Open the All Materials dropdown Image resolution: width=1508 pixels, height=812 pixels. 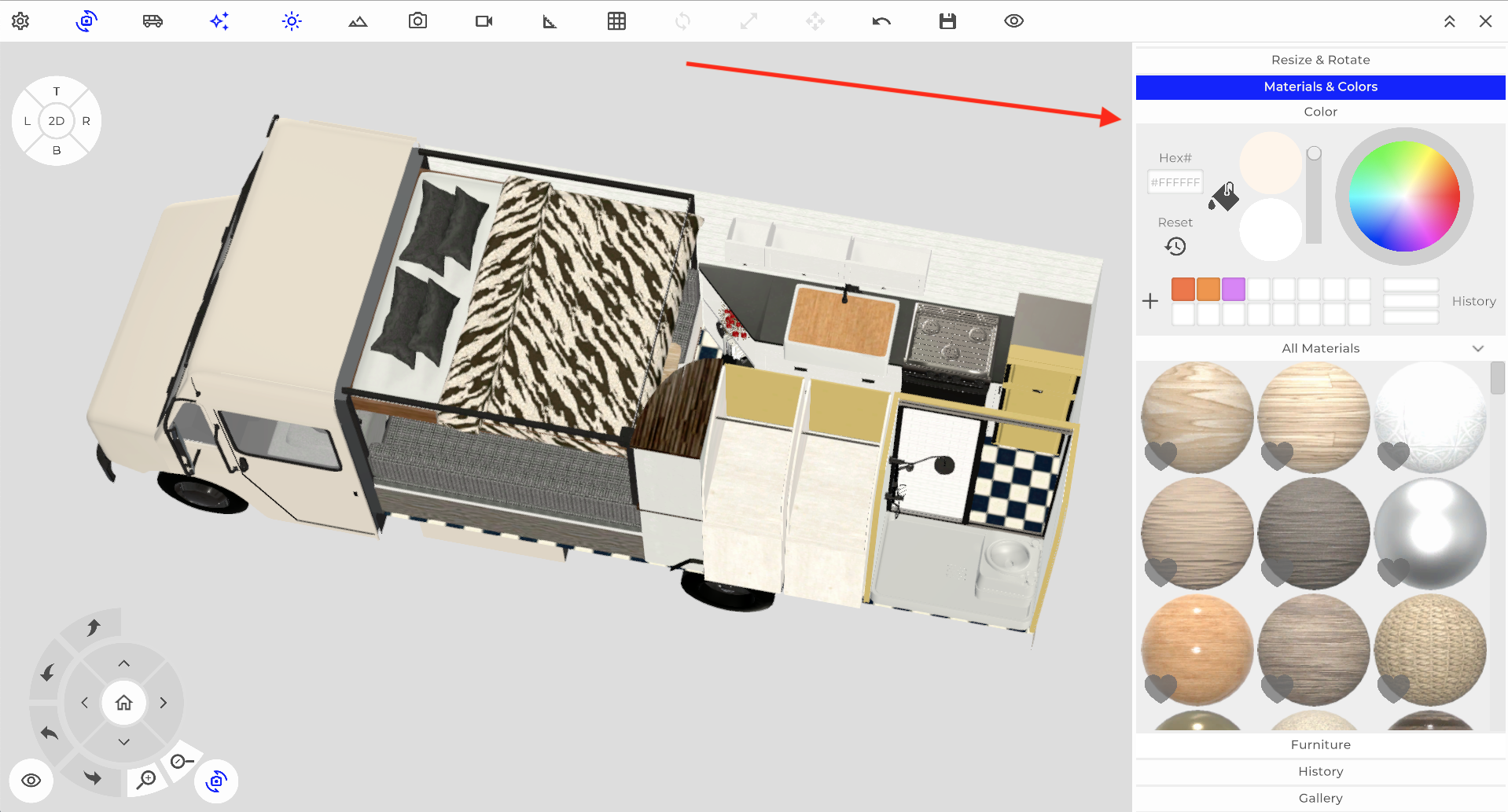coord(1321,348)
